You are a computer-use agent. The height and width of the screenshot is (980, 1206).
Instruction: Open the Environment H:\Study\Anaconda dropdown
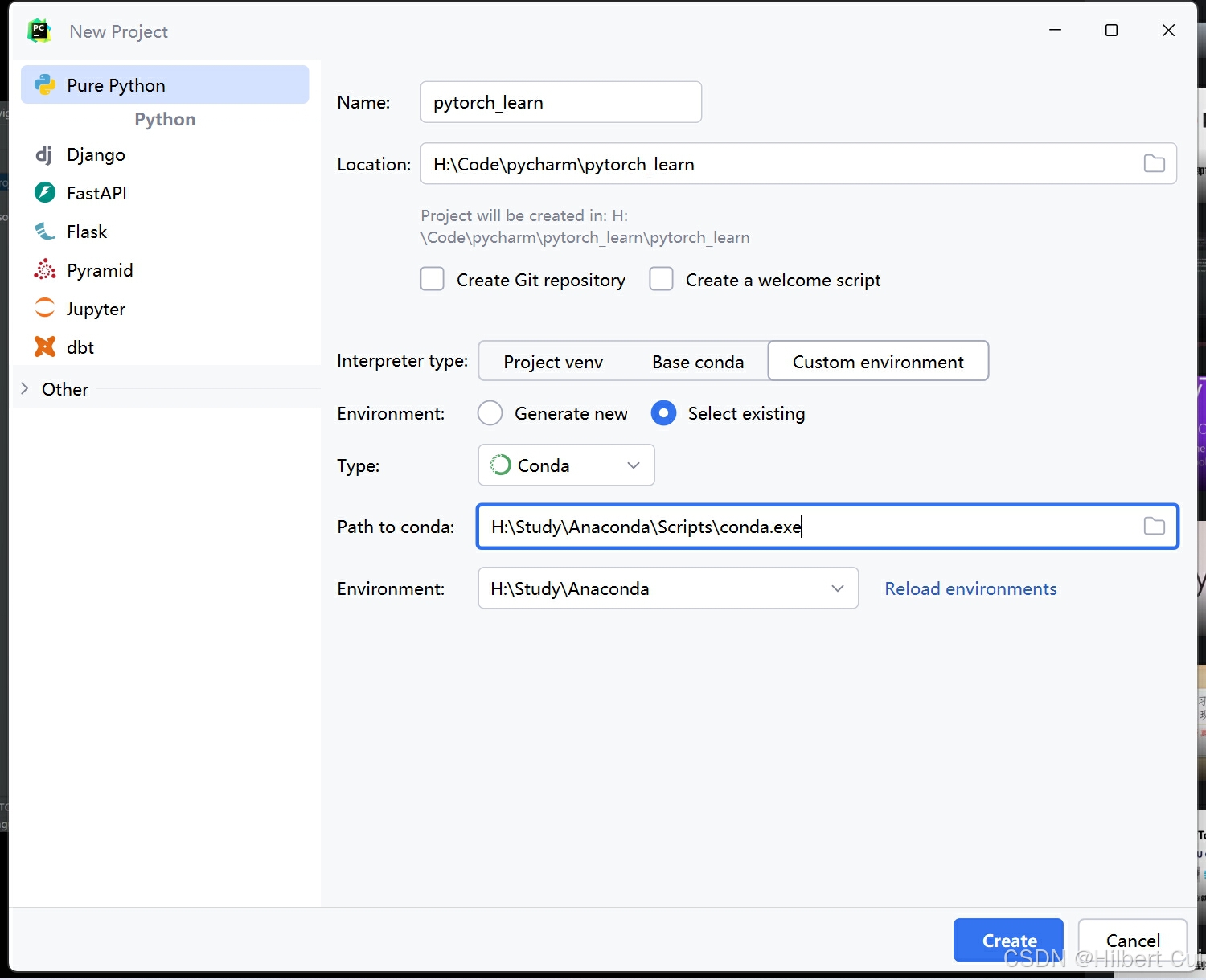click(x=668, y=588)
